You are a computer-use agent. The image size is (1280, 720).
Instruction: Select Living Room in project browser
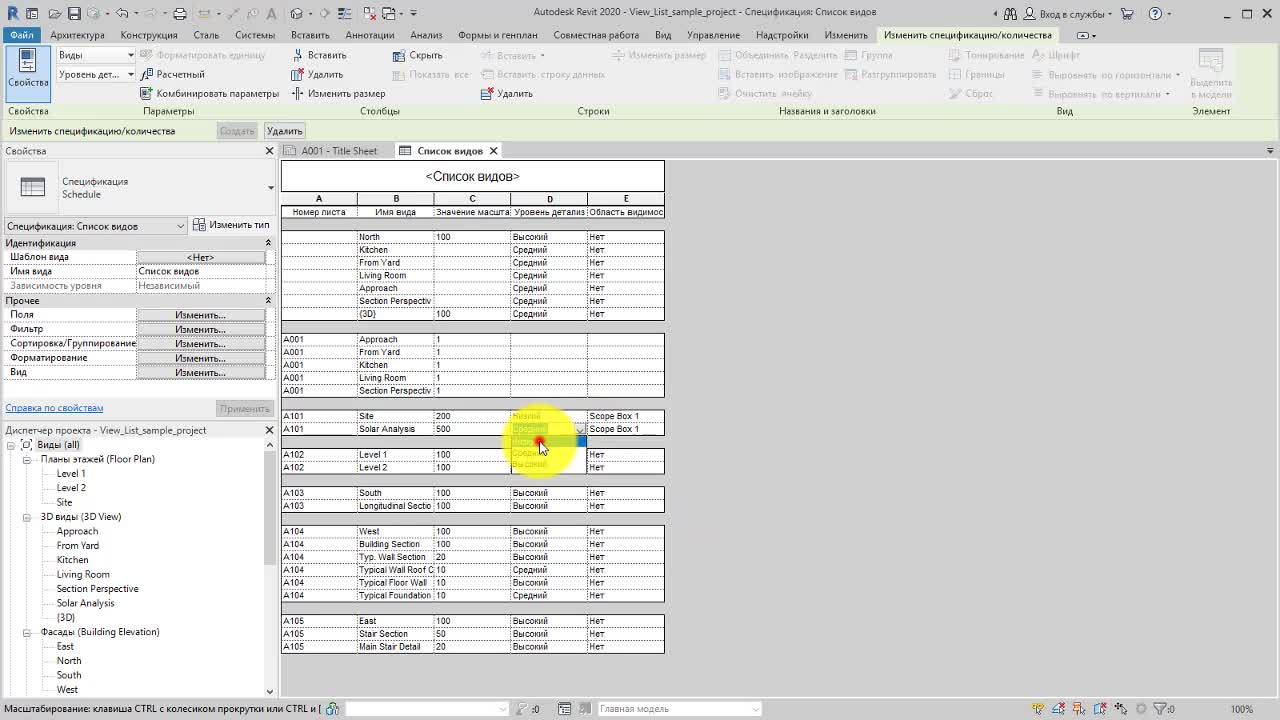click(83, 574)
